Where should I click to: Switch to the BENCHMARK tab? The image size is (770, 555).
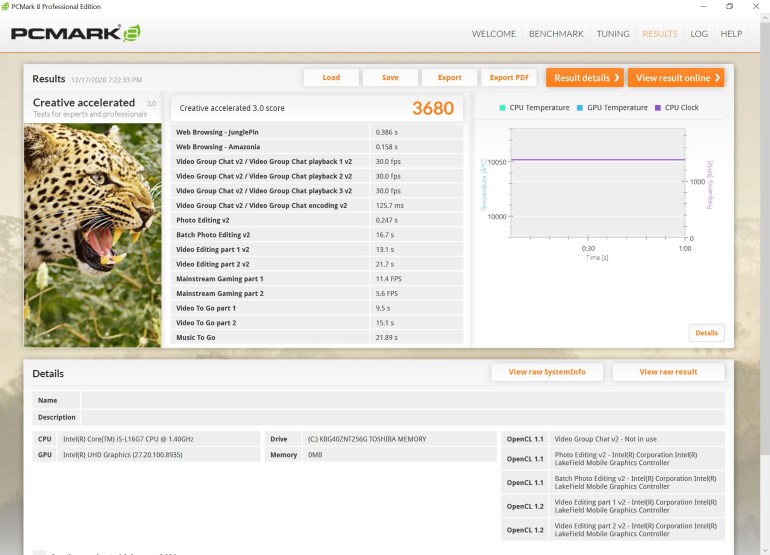(x=556, y=34)
